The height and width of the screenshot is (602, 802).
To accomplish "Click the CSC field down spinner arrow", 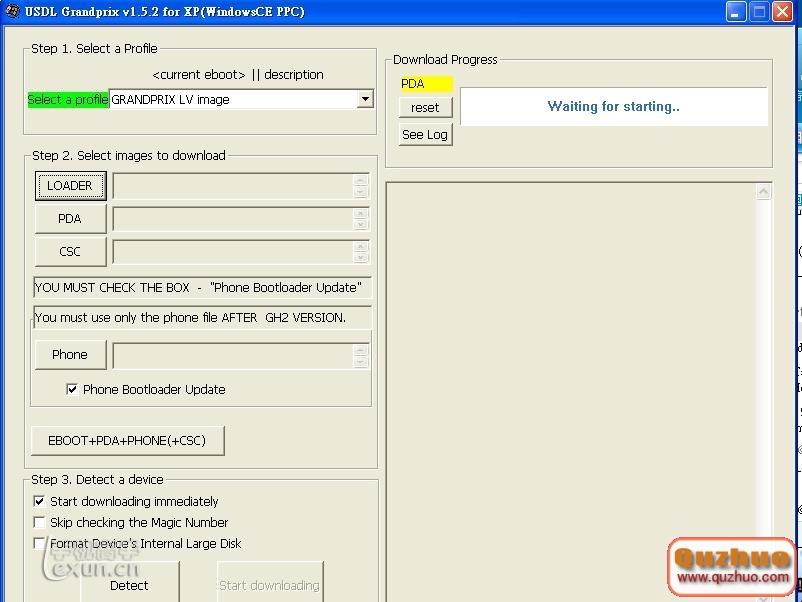I will [361, 257].
